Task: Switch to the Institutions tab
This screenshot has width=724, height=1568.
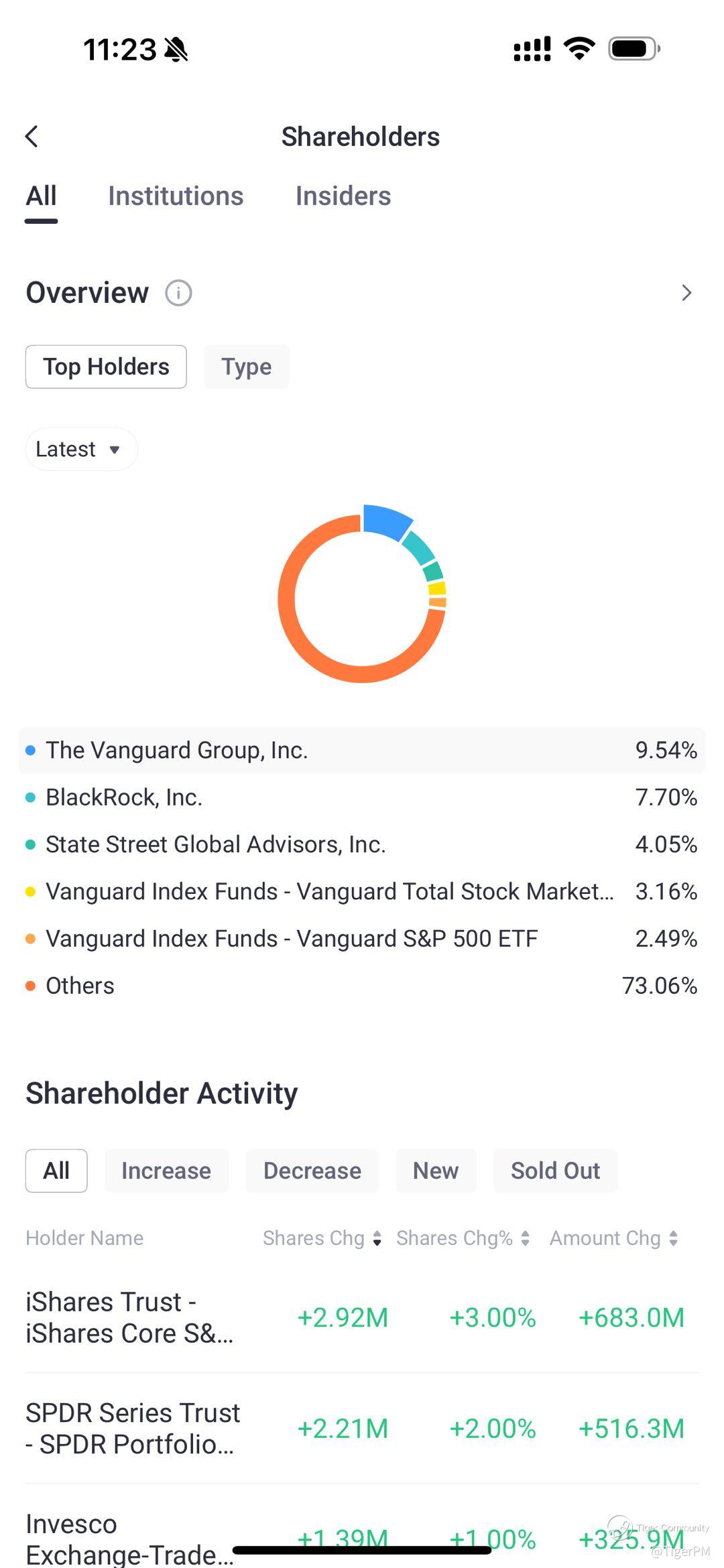Action: pyautogui.click(x=176, y=196)
